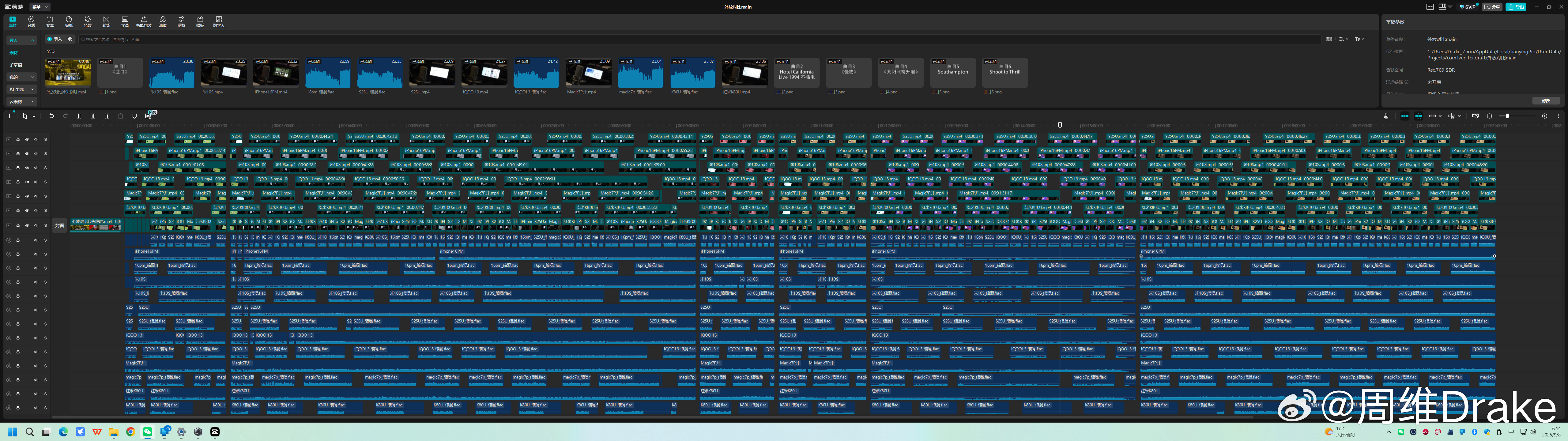Open the layout switch dropdown in title bar
Screen dimensions: 1568x441
(1450, 7)
